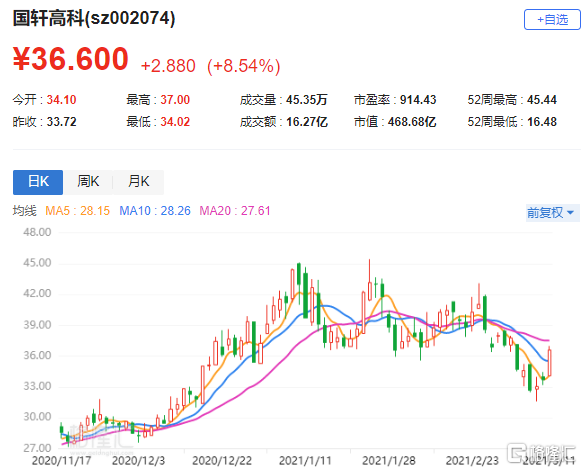Viewport: 582px width, 470px height.
Task: Click the 2020/11/17 date axis label
Action: 62,461
